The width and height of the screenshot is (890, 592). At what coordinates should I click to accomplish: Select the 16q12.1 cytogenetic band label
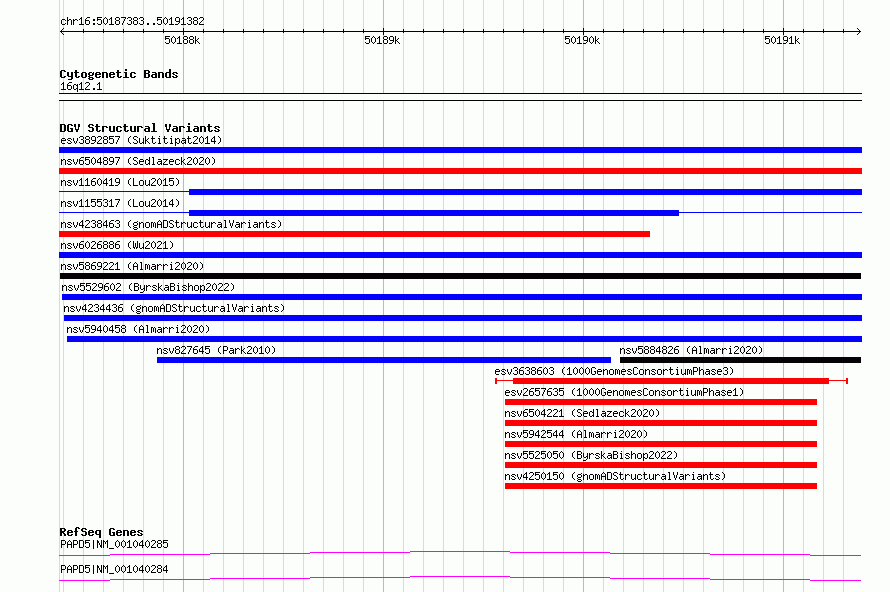81,86
